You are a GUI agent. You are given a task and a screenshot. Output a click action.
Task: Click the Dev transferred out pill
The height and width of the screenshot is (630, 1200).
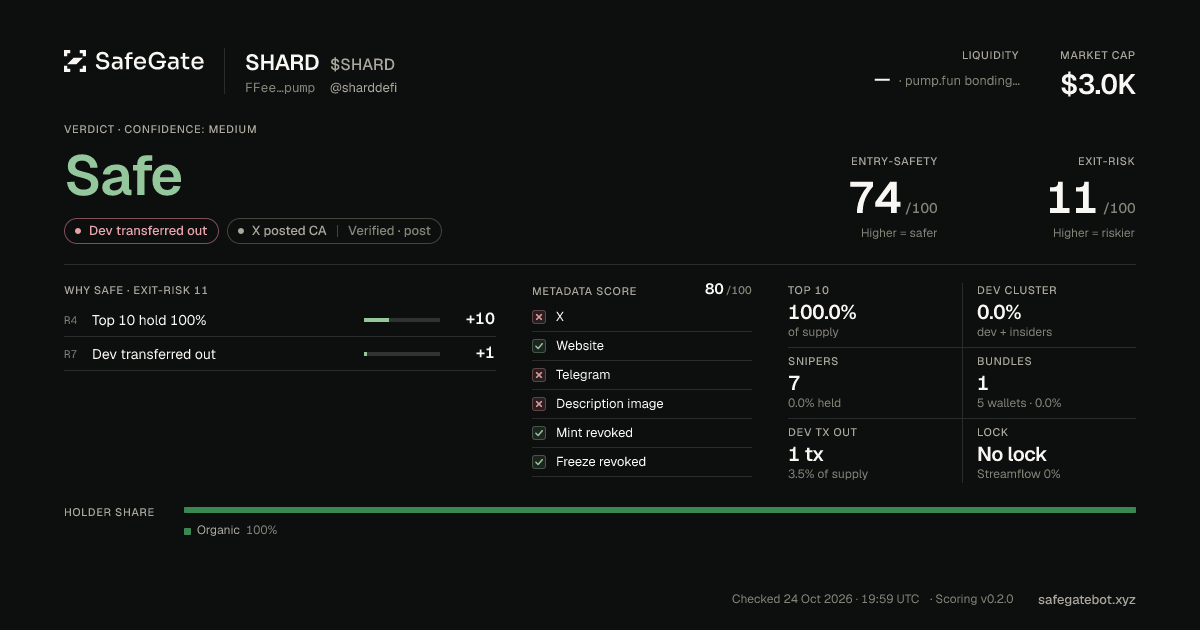pos(141,231)
